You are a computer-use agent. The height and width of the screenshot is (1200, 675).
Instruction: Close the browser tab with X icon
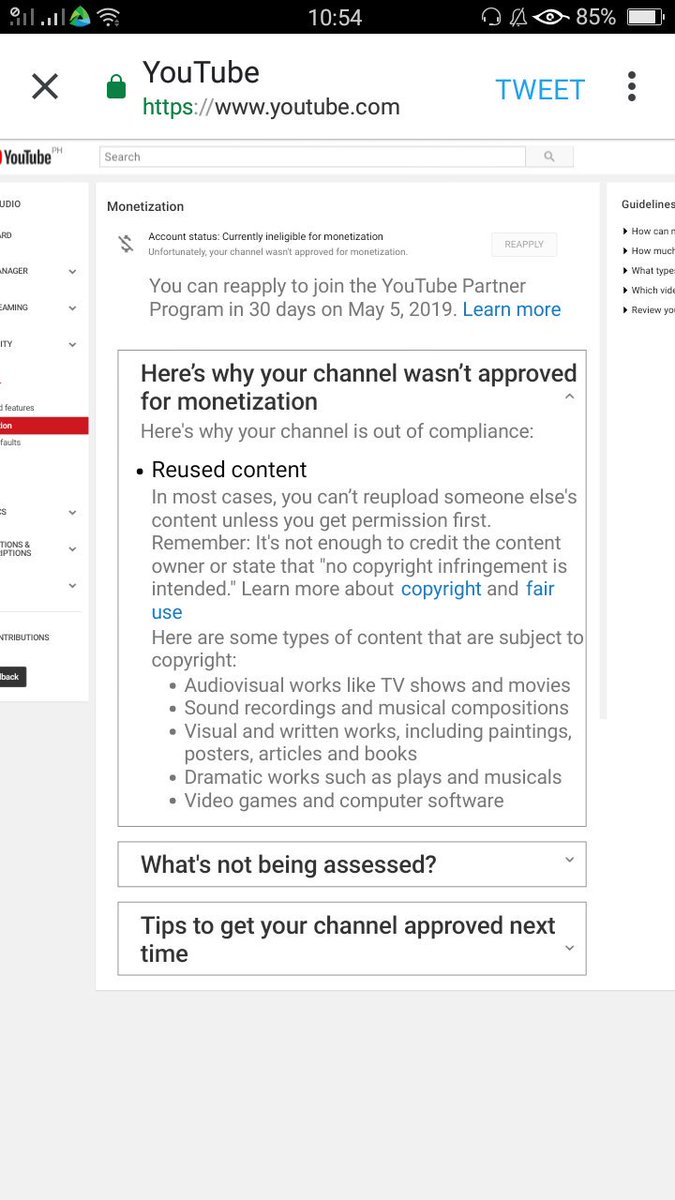coord(45,87)
